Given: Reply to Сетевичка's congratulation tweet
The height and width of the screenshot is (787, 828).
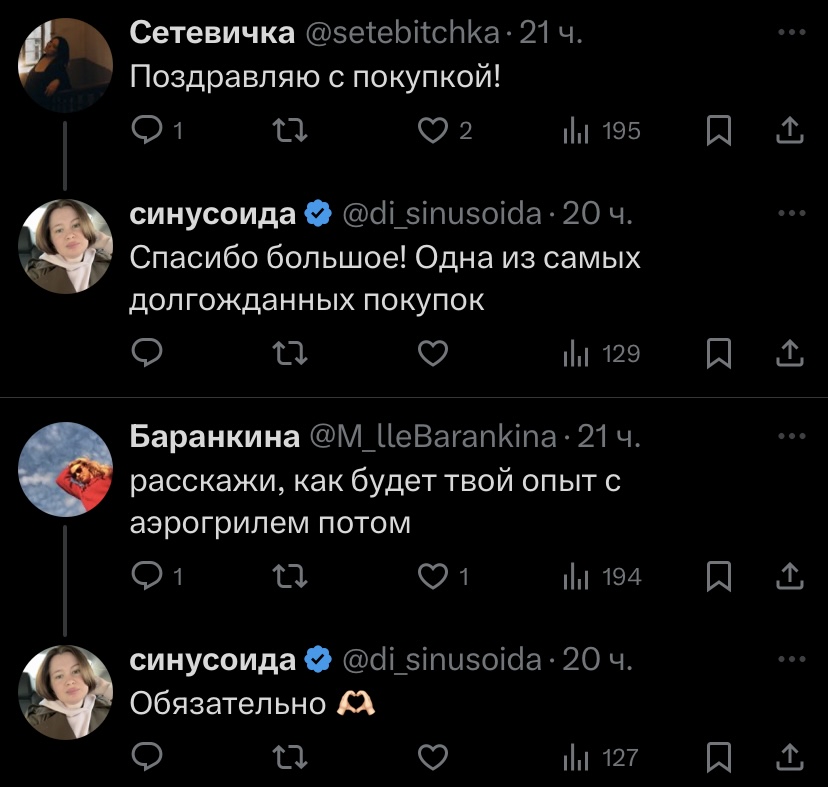Looking at the screenshot, I should pyautogui.click(x=148, y=131).
